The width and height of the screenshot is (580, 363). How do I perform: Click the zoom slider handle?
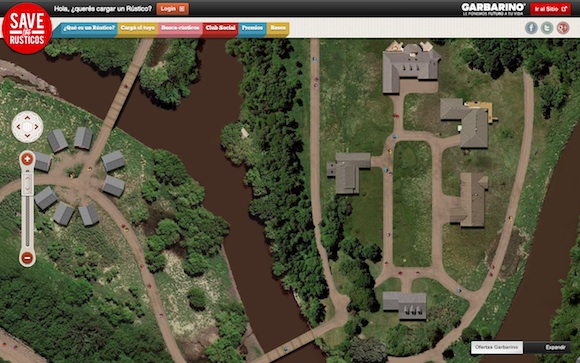(x=27, y=184)
